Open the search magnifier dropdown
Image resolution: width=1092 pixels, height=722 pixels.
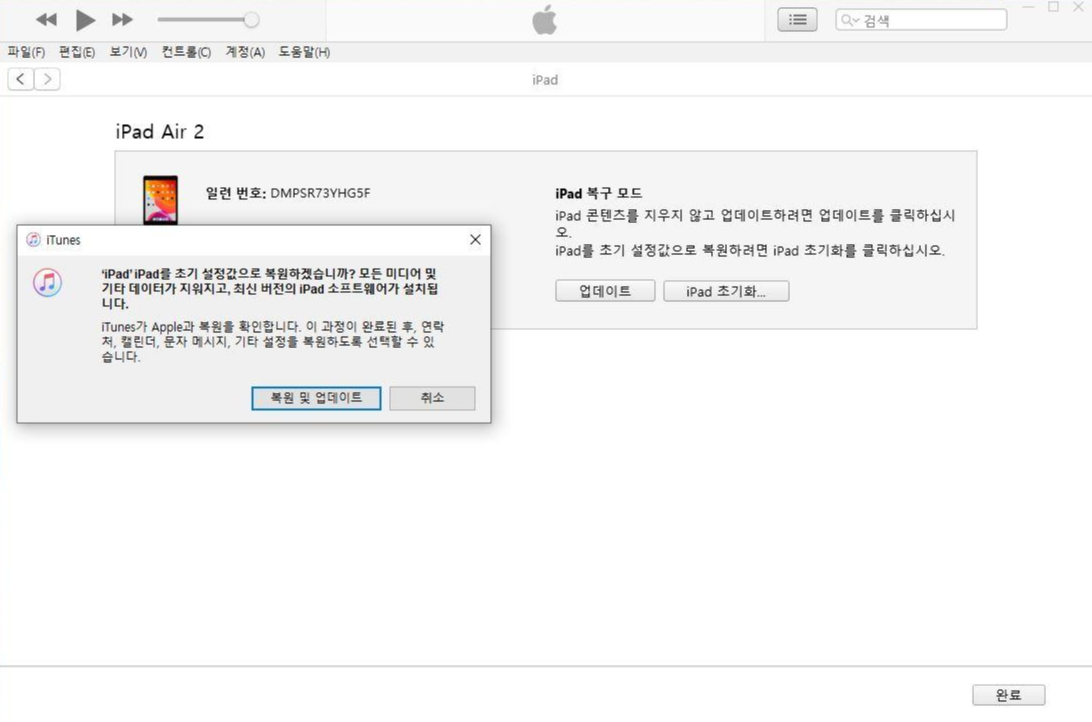850,20
